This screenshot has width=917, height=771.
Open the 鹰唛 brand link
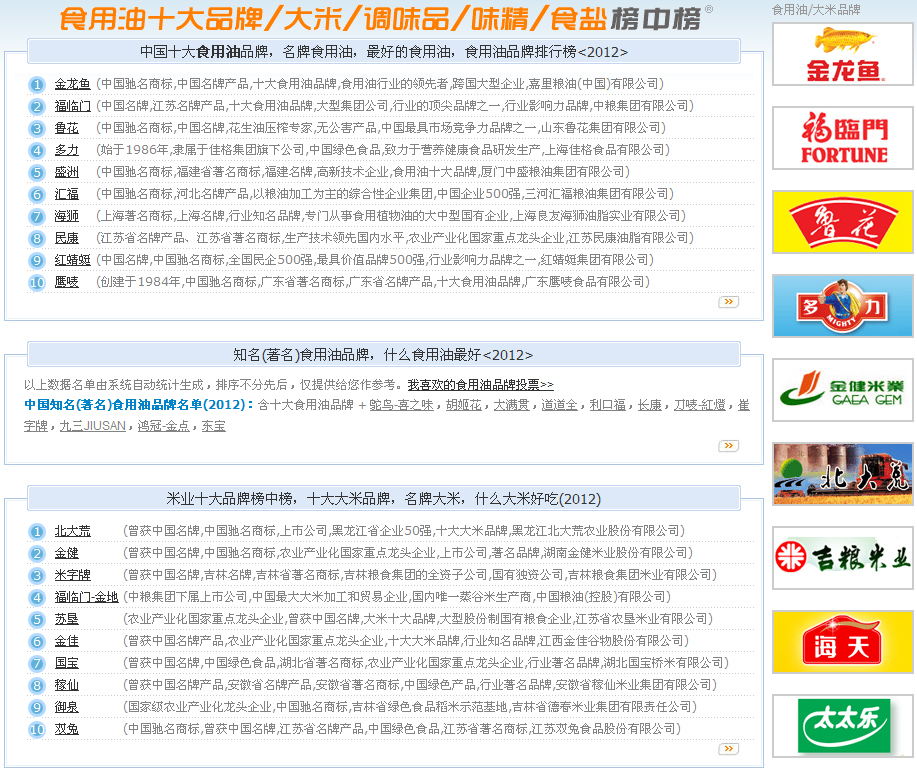(x=67, y=282)
